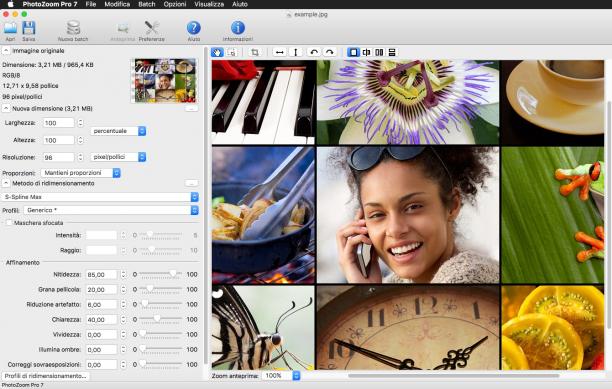Click the Altezza input field
This screenshot has height=389, width=612.
click(x=58, y=140)
